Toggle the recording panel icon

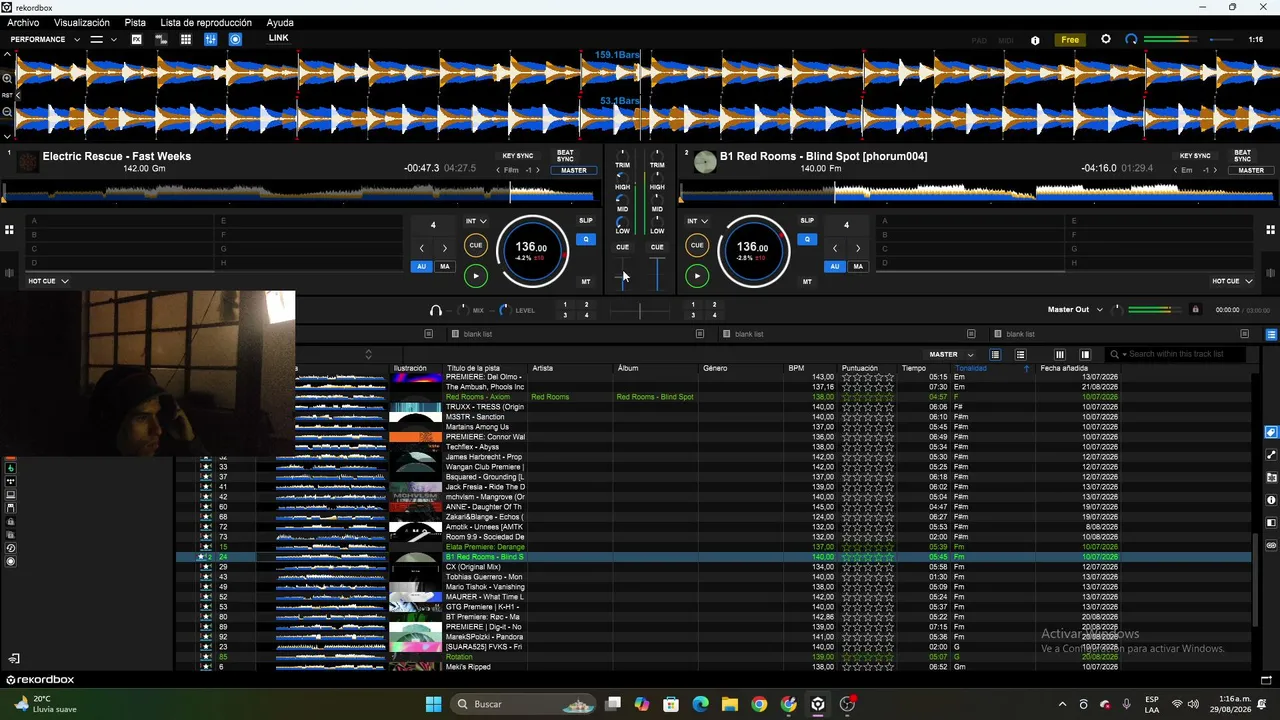point(235,39)
